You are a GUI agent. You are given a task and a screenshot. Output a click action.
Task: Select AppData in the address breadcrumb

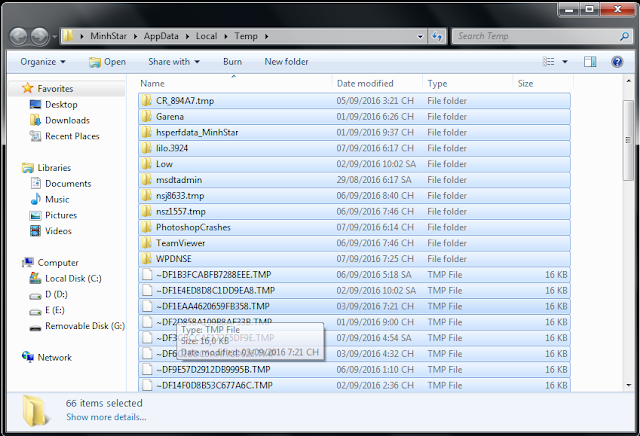(161, 36)
